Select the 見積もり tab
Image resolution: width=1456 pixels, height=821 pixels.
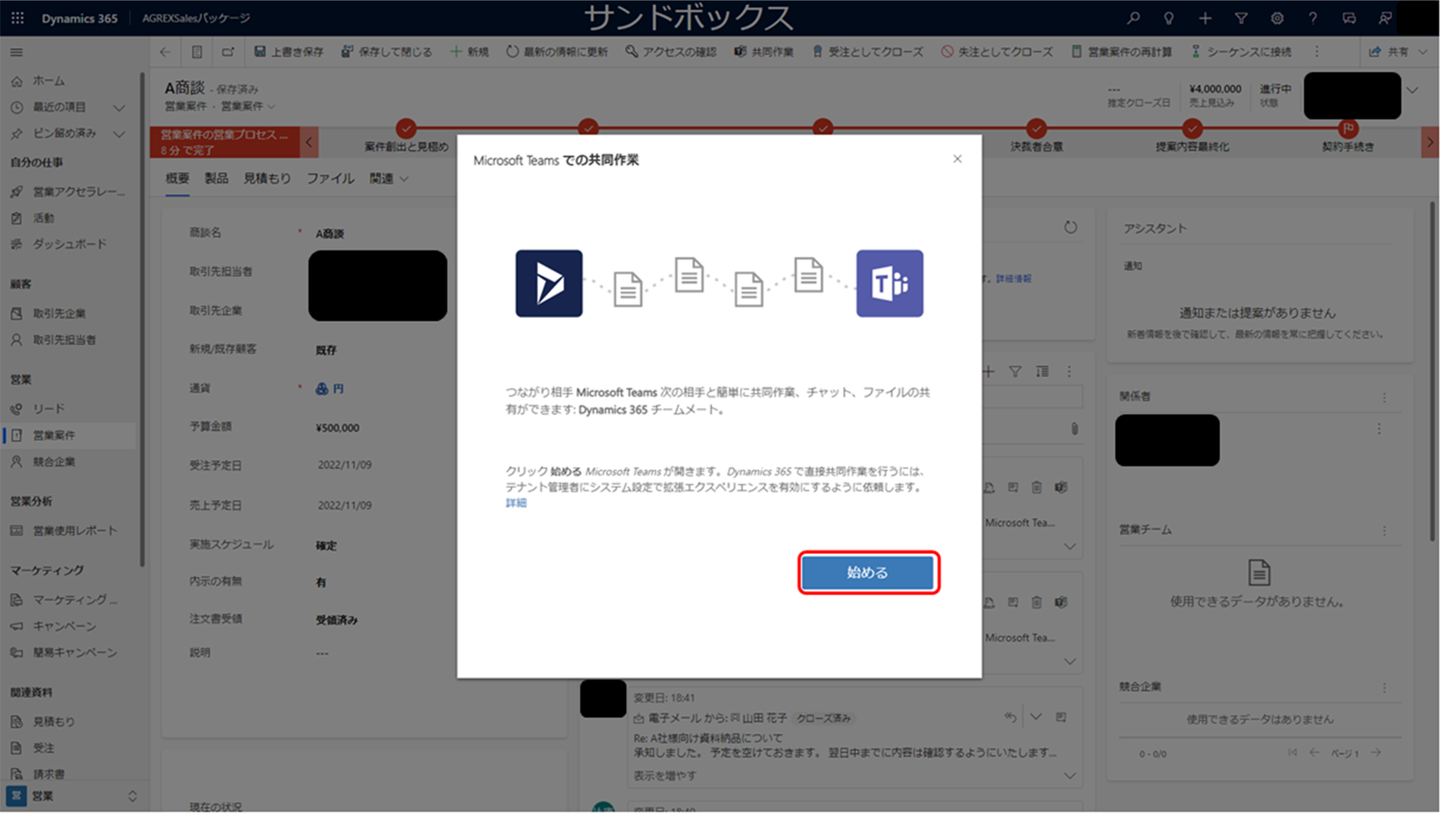[x=267, y=179]
